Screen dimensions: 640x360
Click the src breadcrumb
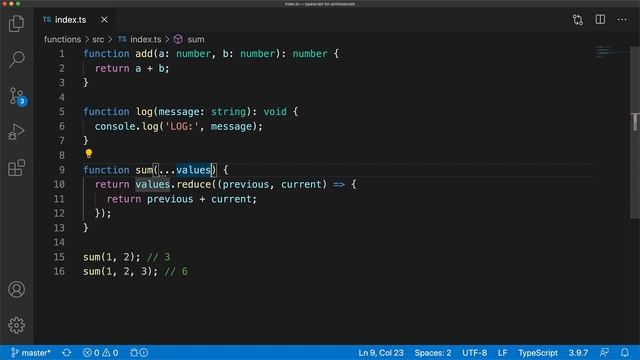point(98,40)
